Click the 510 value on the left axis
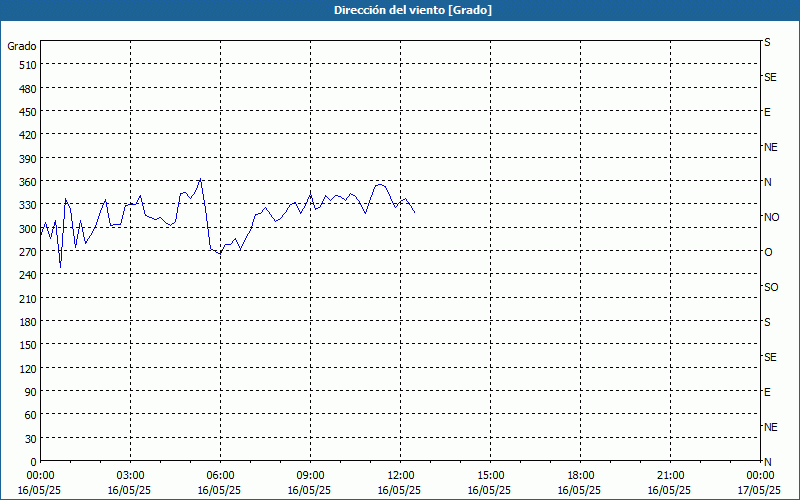Image resolution: width=800 pixels, height=500 pixels. 29,65
